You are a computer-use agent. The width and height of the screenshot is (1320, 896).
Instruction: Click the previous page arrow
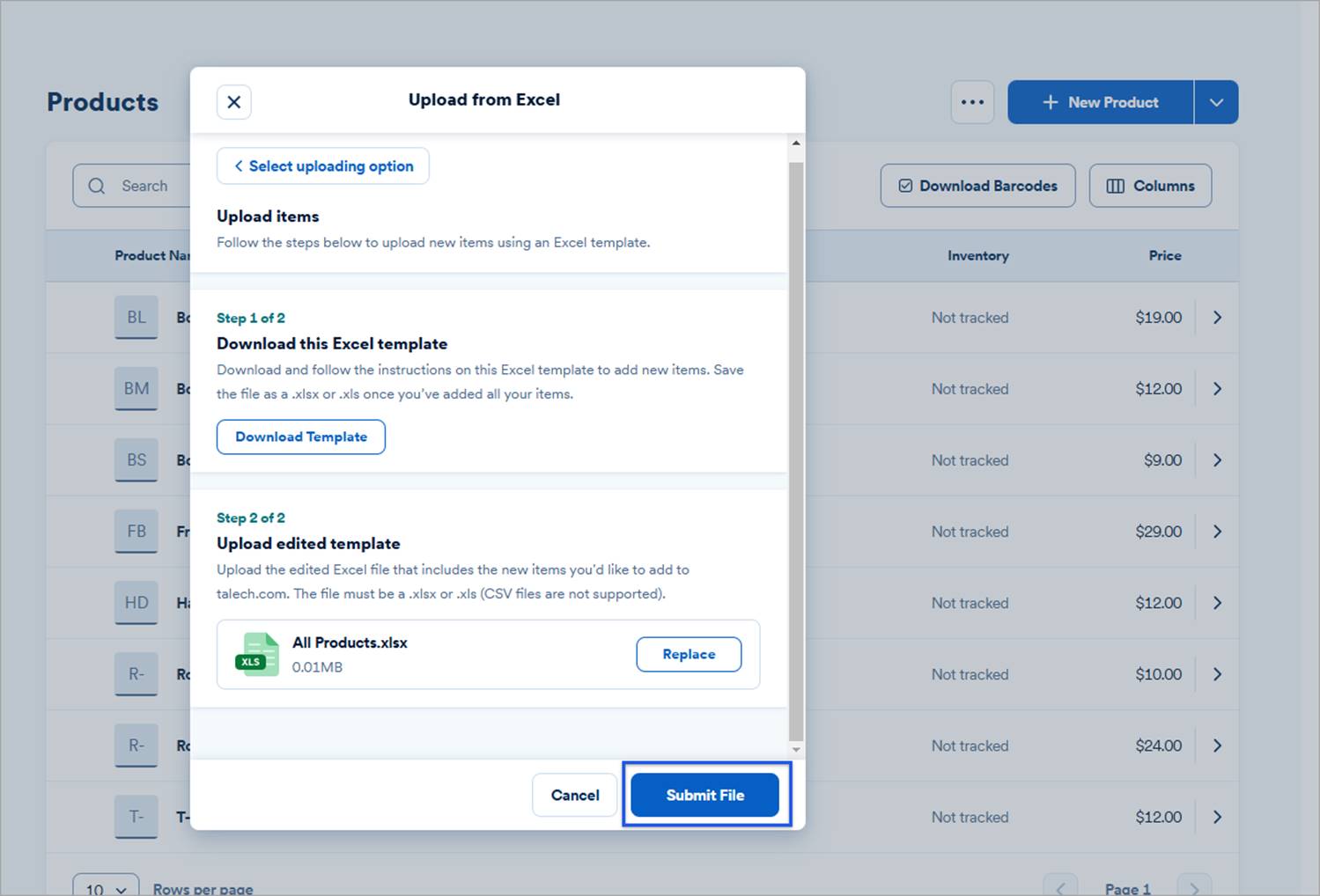click(x=1061, y=887)
